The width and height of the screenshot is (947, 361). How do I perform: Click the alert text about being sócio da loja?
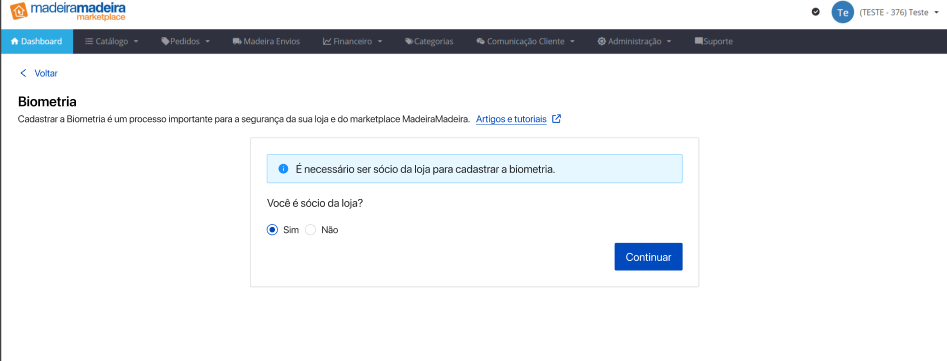tap(425, 169)
